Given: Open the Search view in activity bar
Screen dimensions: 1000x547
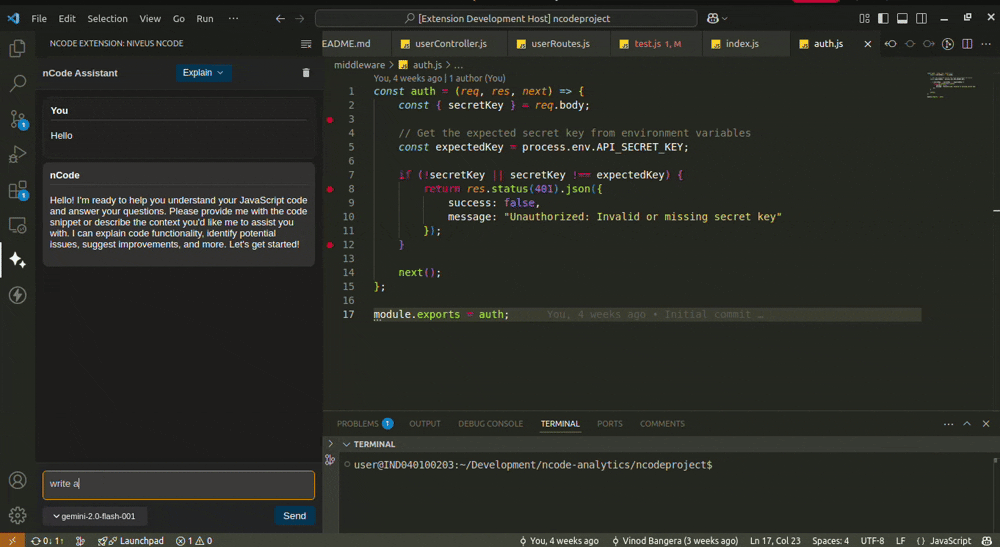Looking at the screenshot, I should click(17, 83).
